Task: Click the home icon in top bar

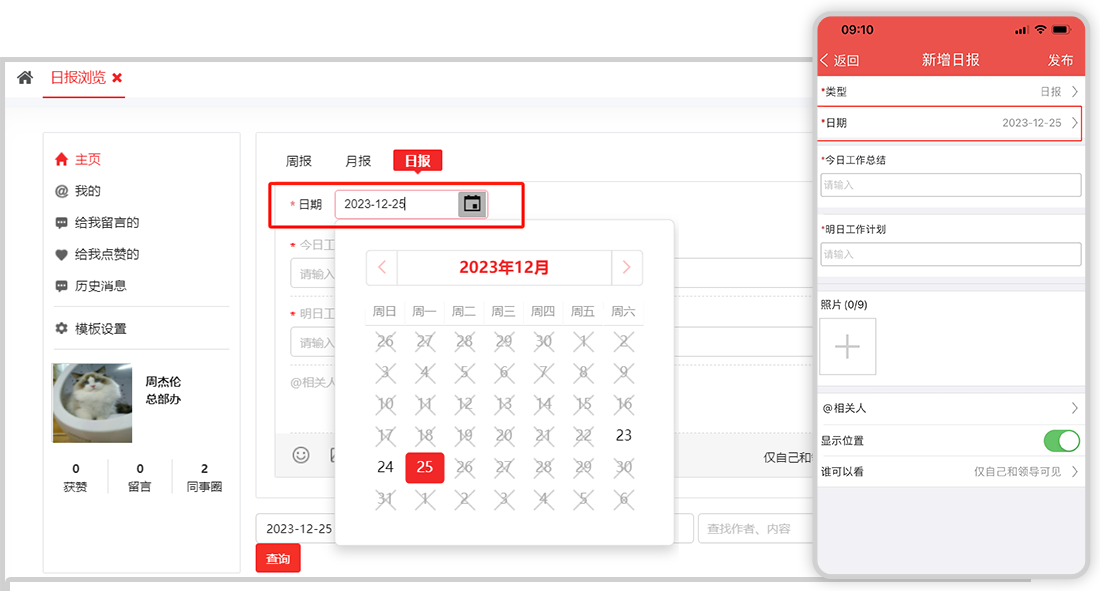Action: (x=25, y=78)
